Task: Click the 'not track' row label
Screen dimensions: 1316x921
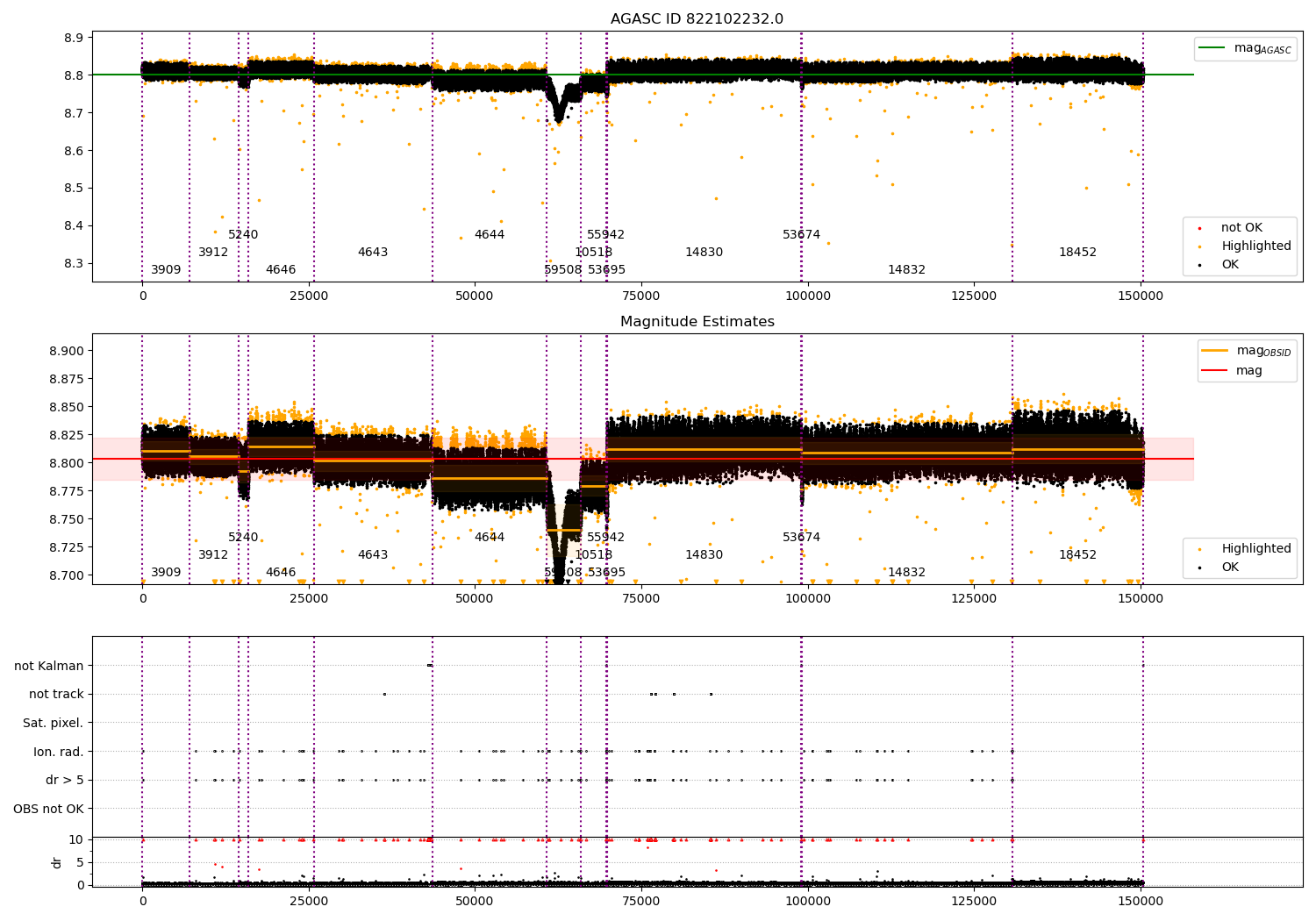Action: (x=56, y=694)
